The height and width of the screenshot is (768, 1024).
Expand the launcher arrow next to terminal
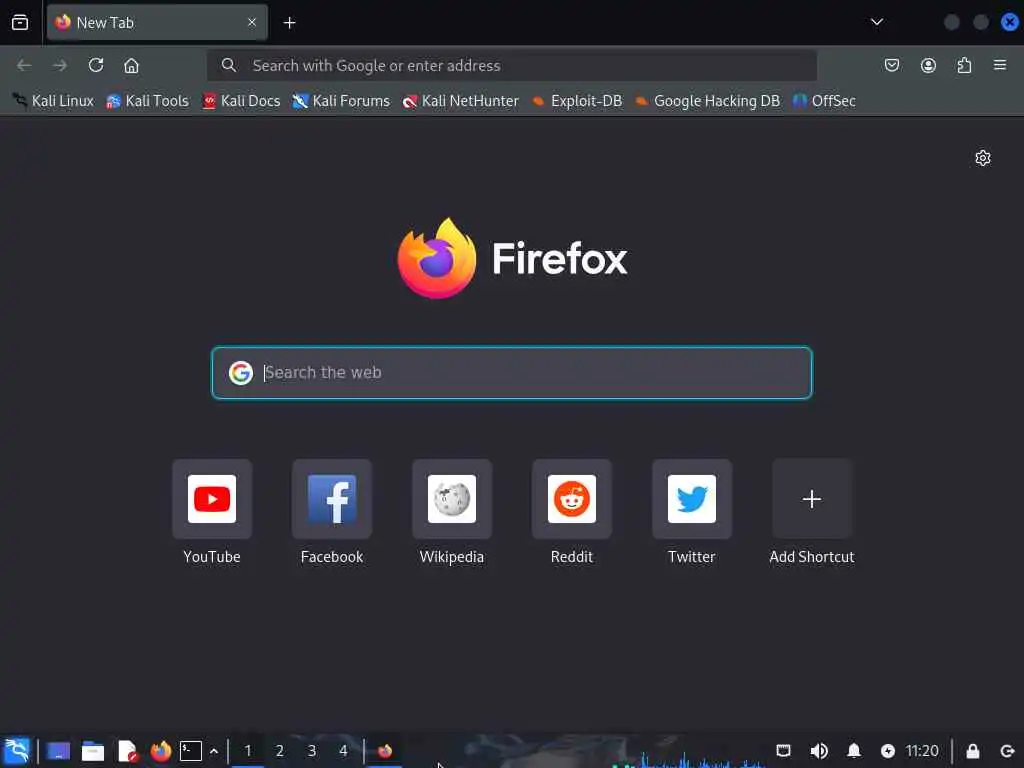(x=214, y=751)
